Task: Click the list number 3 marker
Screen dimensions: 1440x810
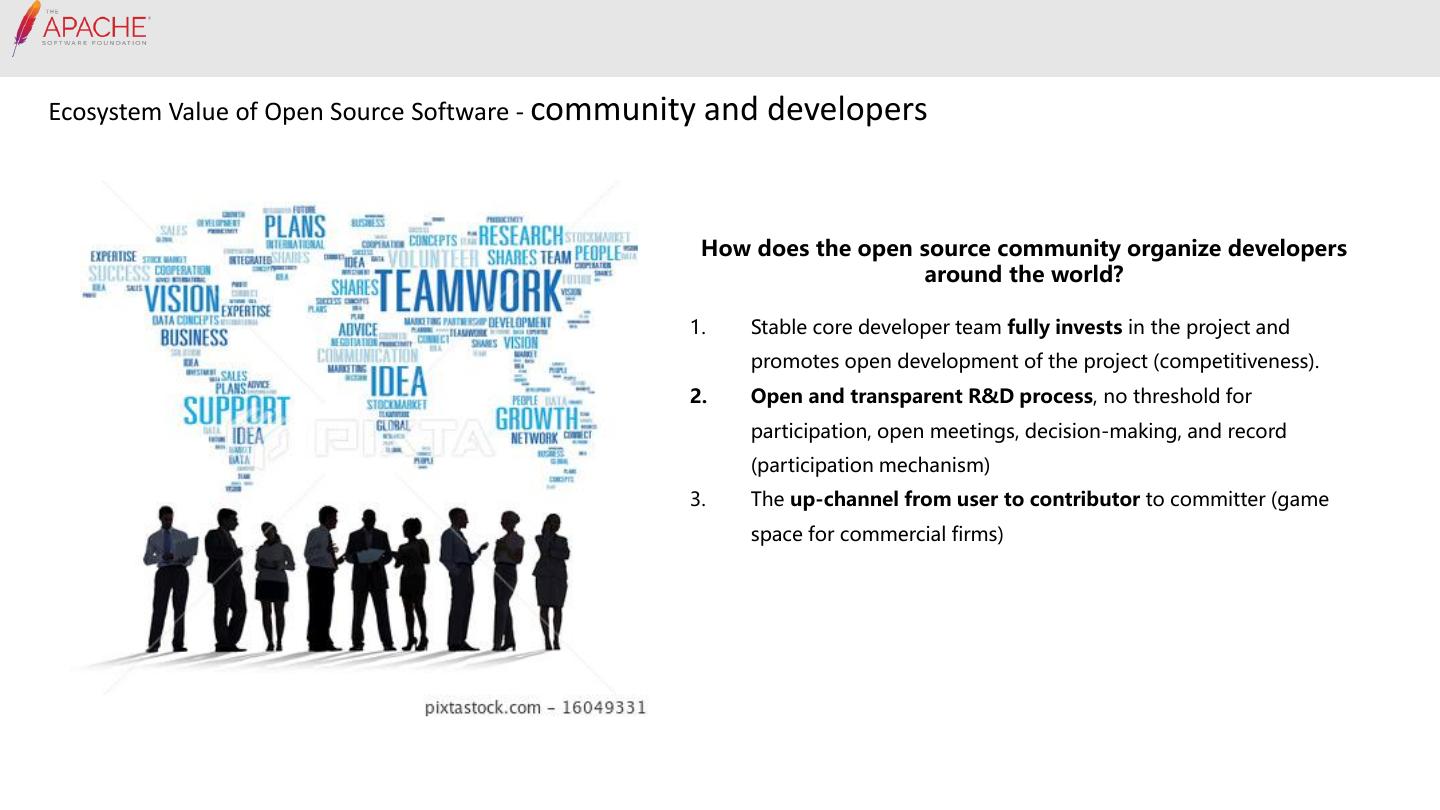Action: coord(698,499)
